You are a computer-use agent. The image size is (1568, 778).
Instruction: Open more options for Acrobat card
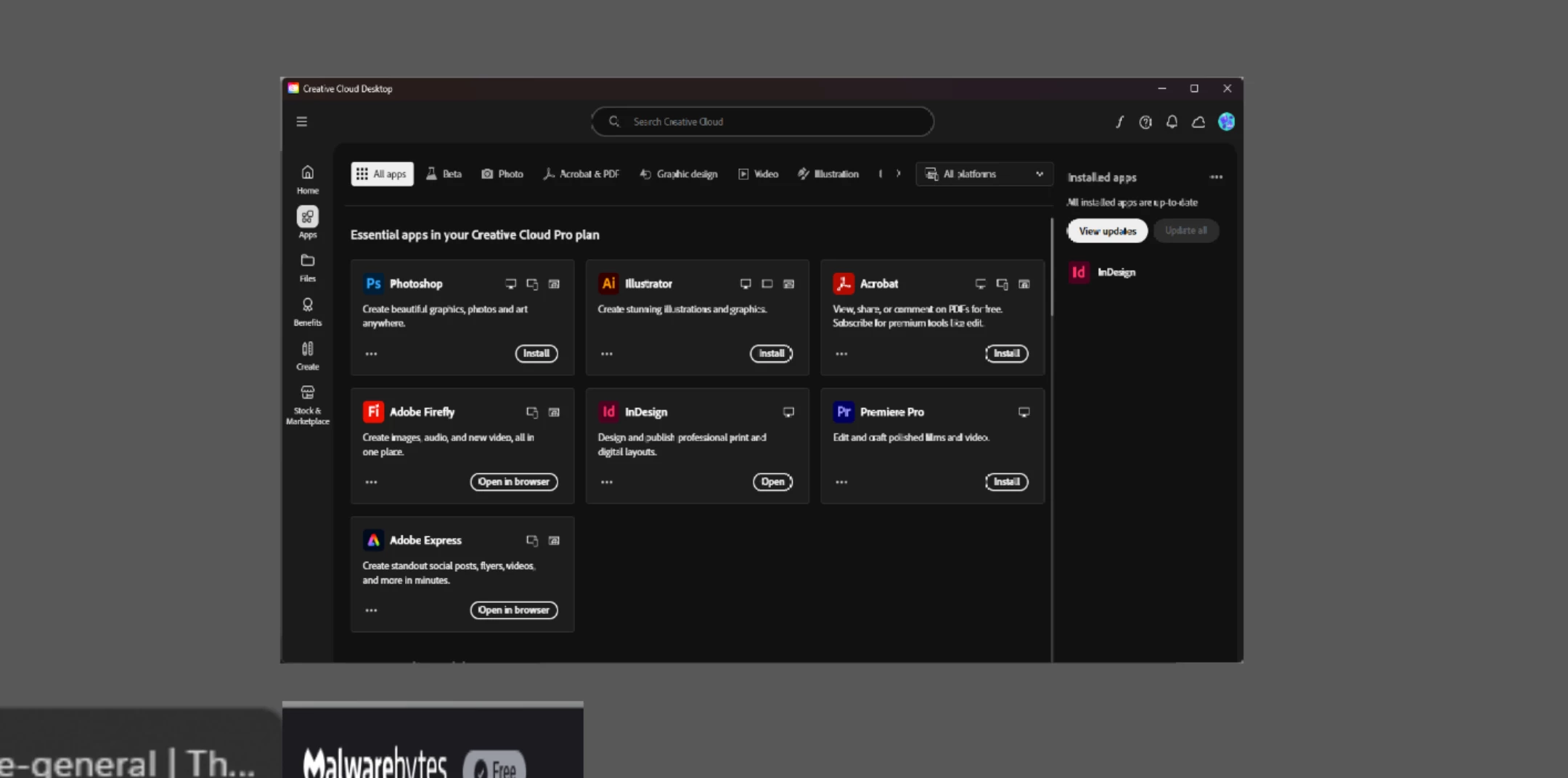(x=841, y=354)
